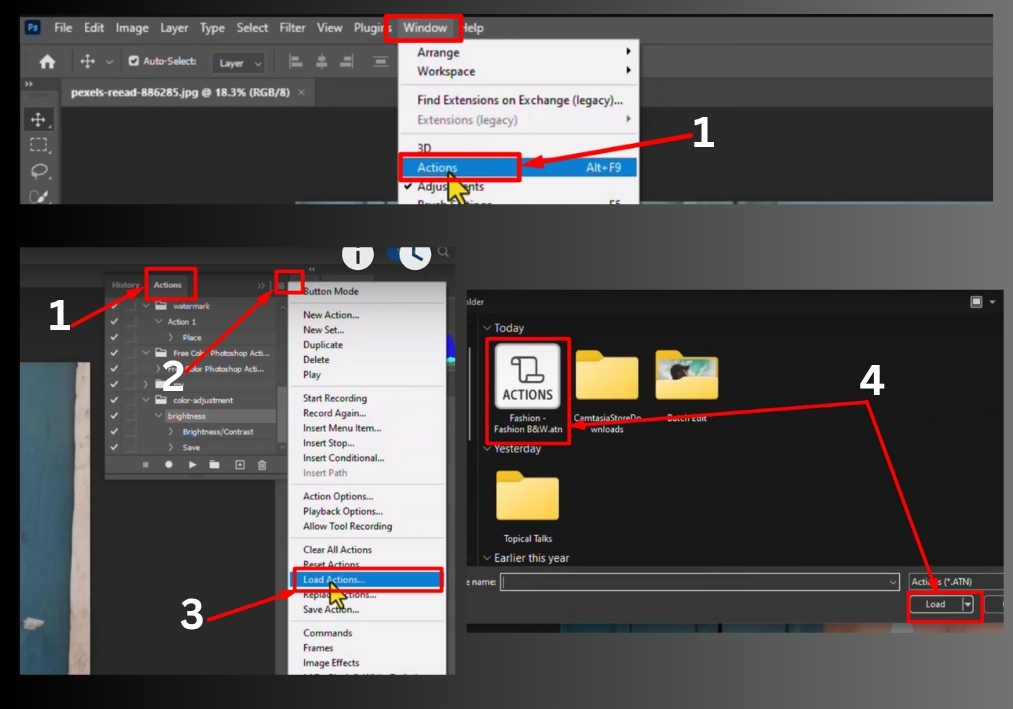This screenshot has height=709, width=1013.
Task: Open the file name history dropdown
Action: (892, 582)
